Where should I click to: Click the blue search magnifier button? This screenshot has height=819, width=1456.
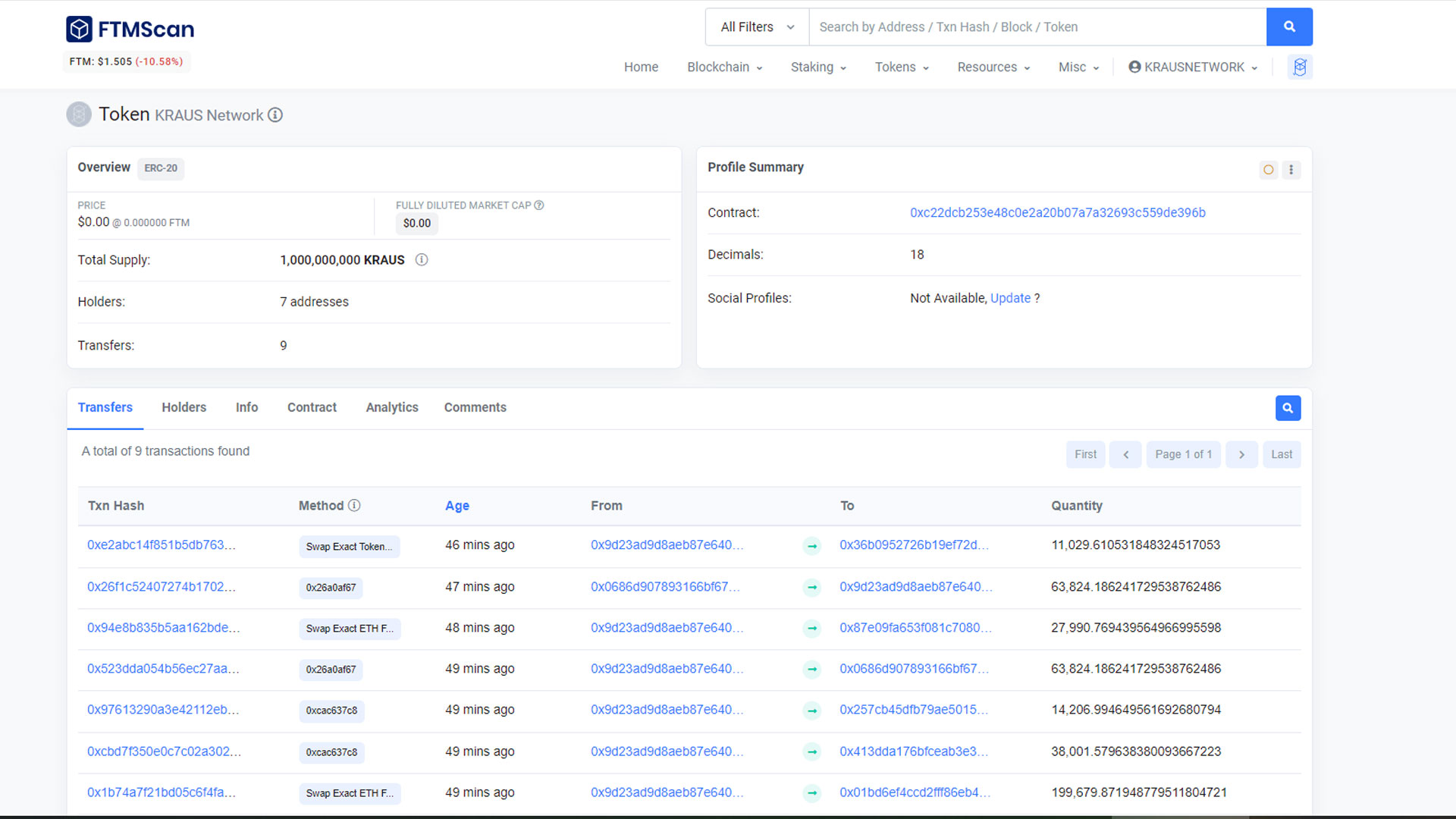click(1289, 27)
